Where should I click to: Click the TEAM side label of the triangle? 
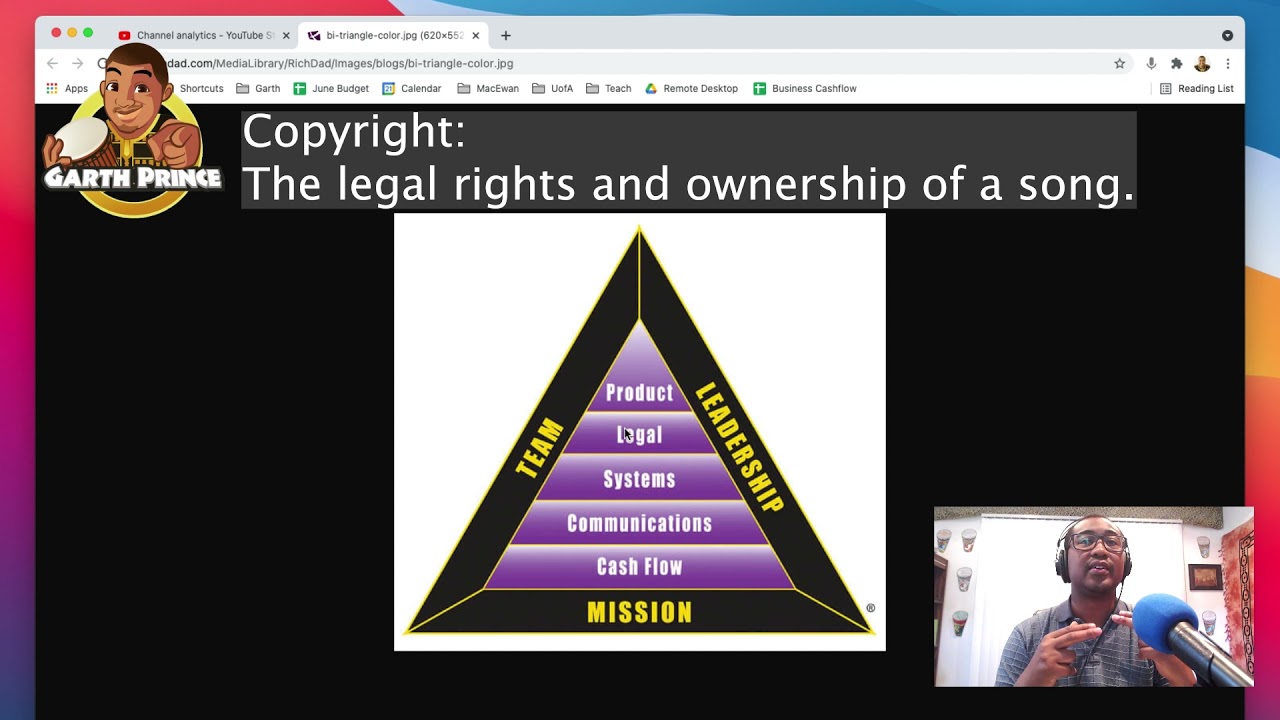pos(540,447)
